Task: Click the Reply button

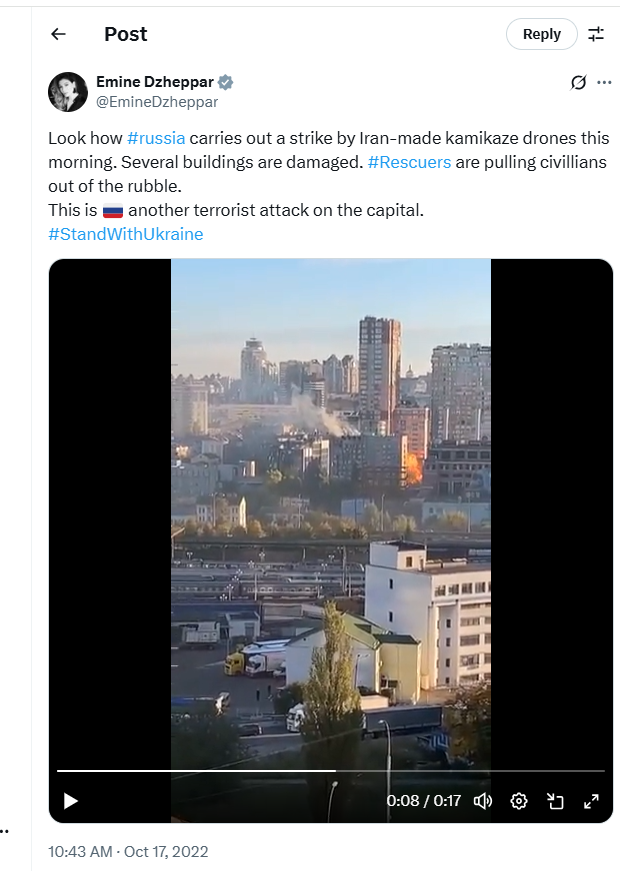Action: tap(541, 34)
